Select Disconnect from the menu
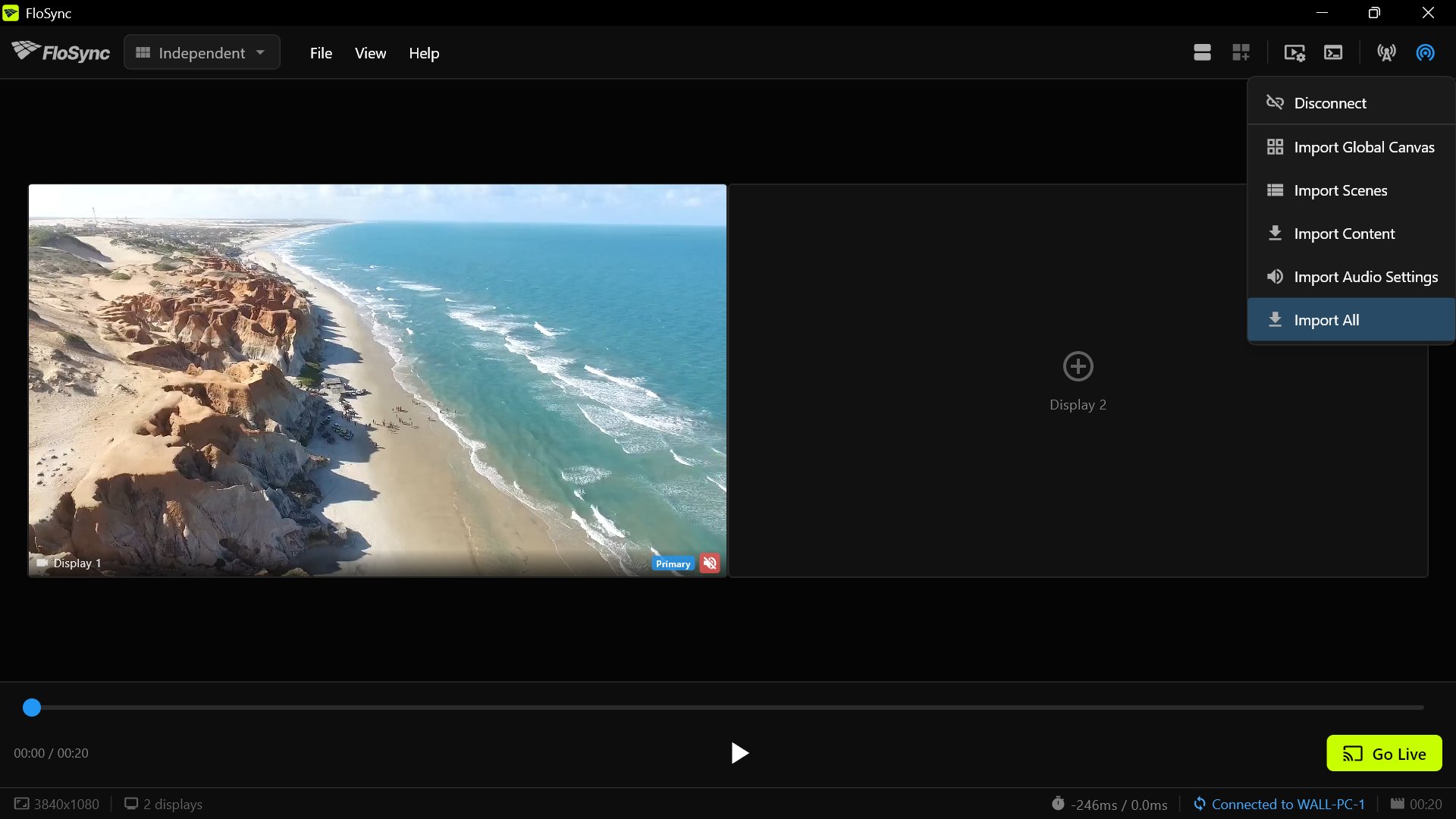This screenshot has width=1456, height=819. 1351,103
